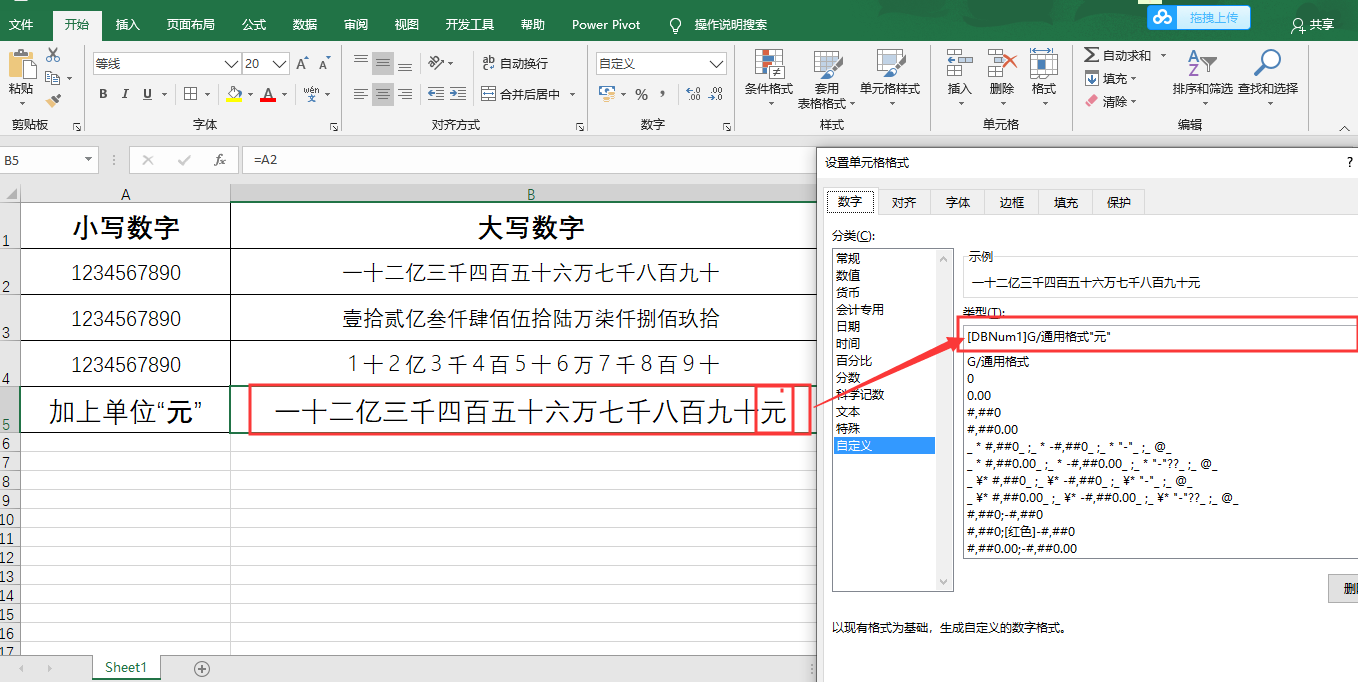Toggle Underline formatting
Image resolution: width=1358 pixels, height=682 pixels.
[x=147, y=94]
